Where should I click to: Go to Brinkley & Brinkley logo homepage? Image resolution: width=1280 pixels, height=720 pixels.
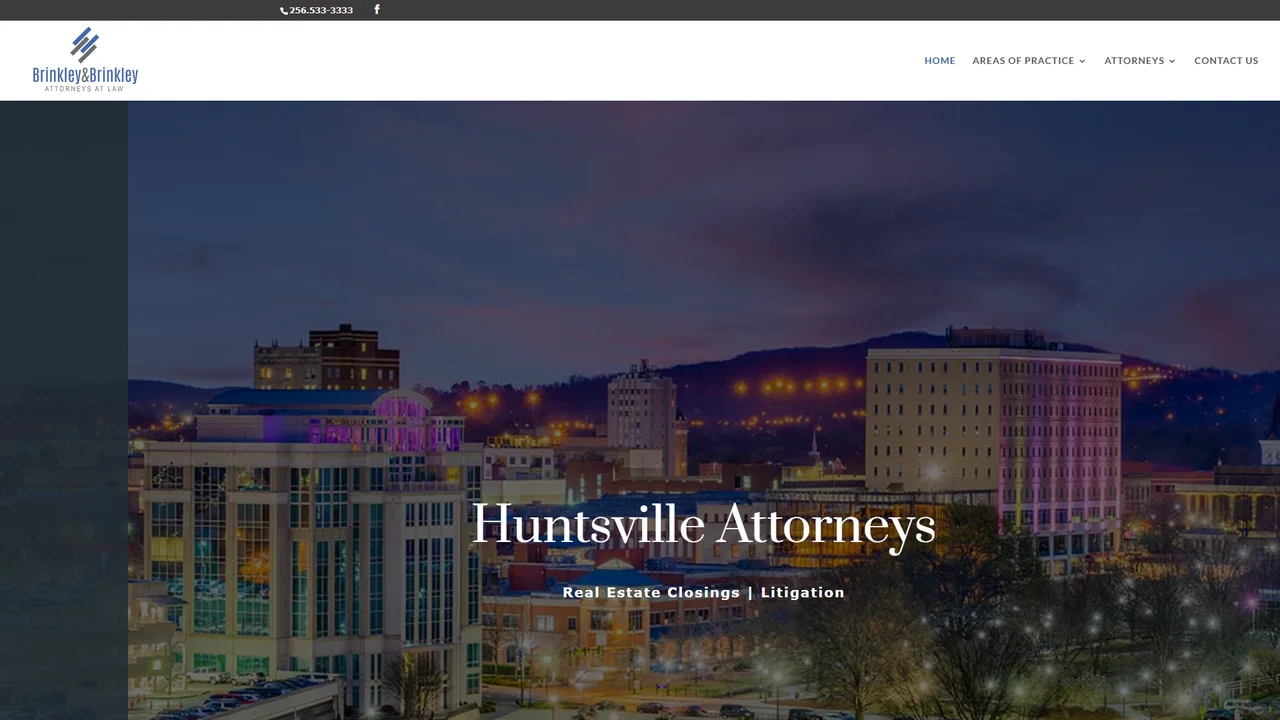[x=85, y=60]
